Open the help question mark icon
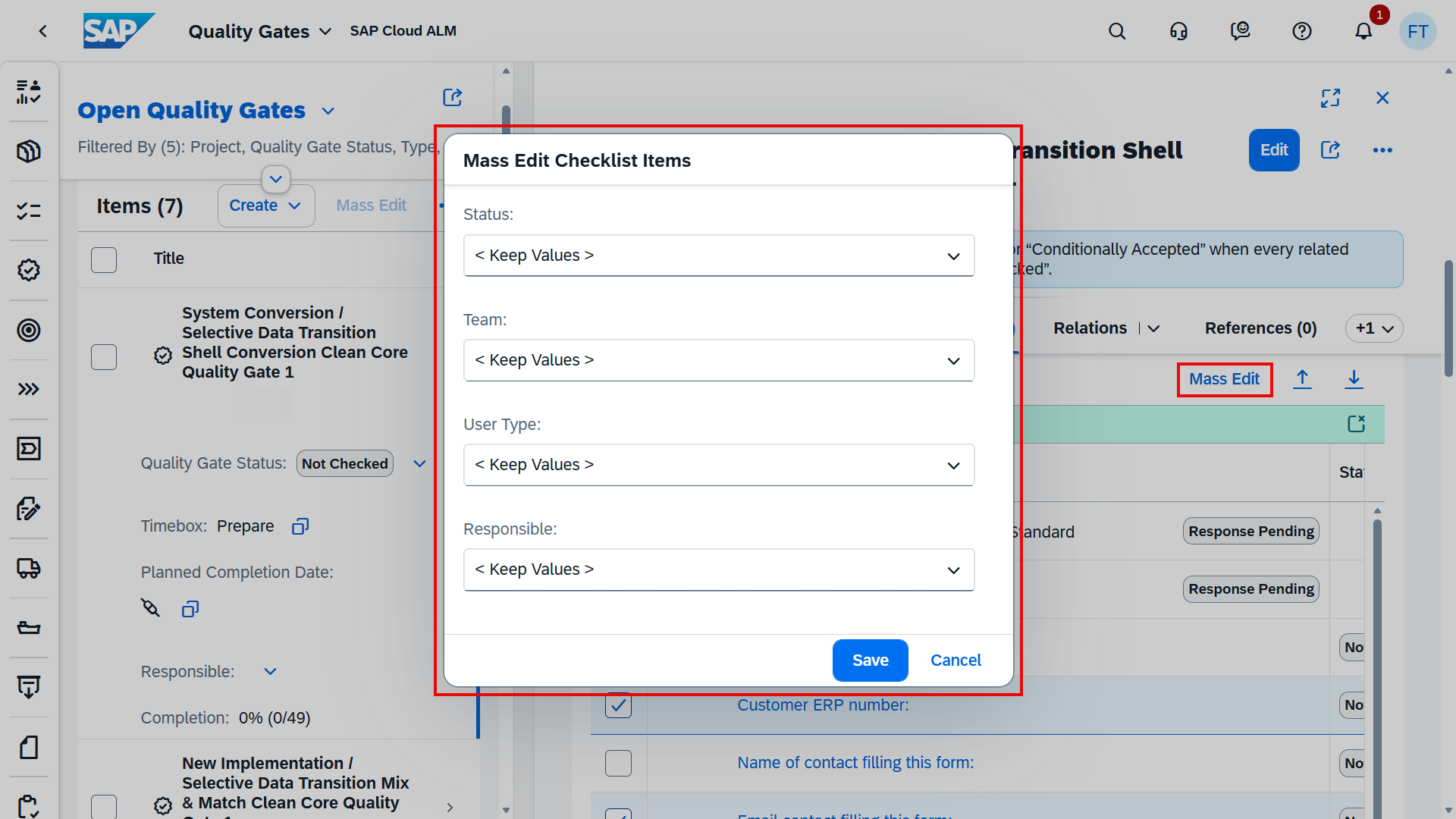Screen dimensions: 1456x819 (1301, 31)
